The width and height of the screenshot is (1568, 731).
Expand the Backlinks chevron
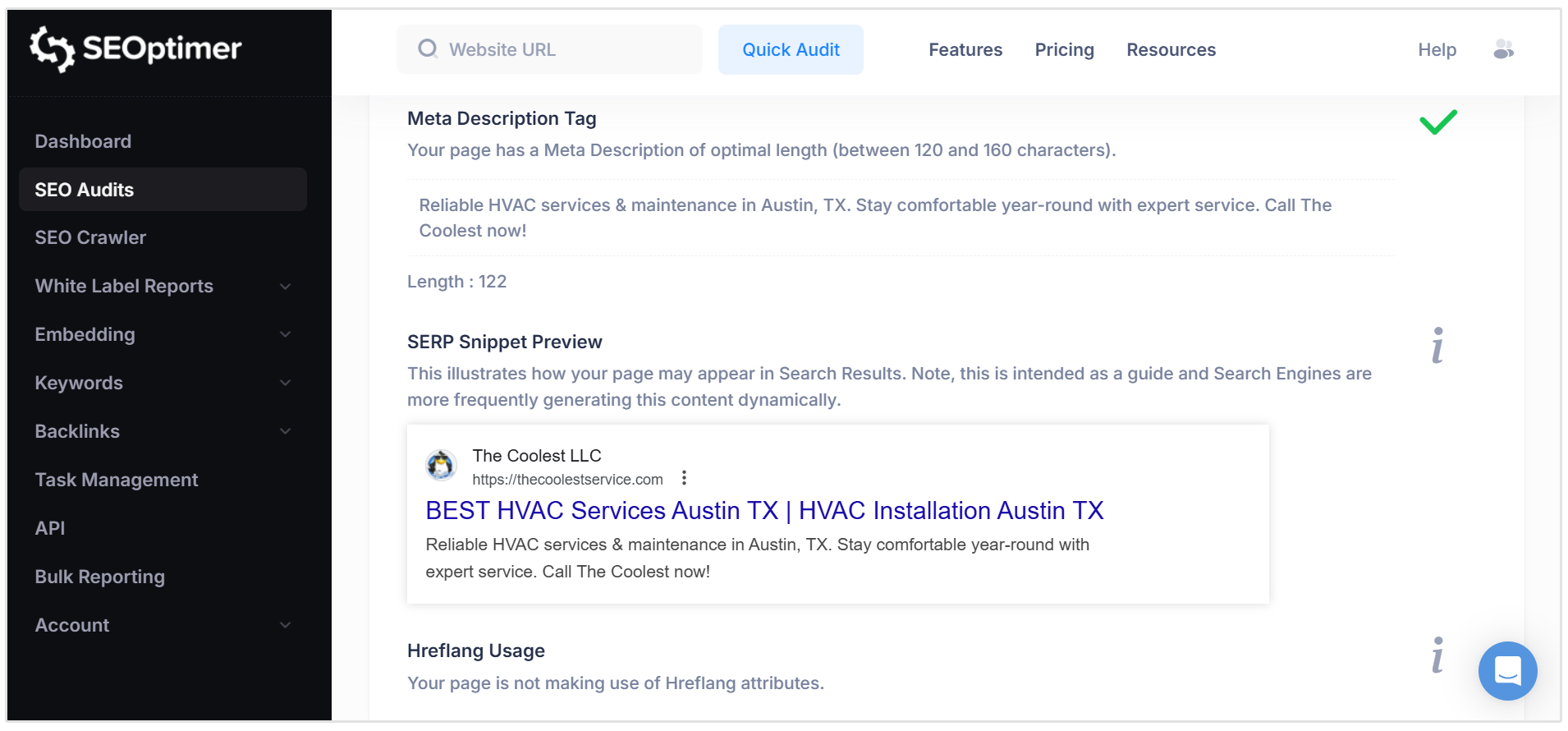(x=285, y=431)
